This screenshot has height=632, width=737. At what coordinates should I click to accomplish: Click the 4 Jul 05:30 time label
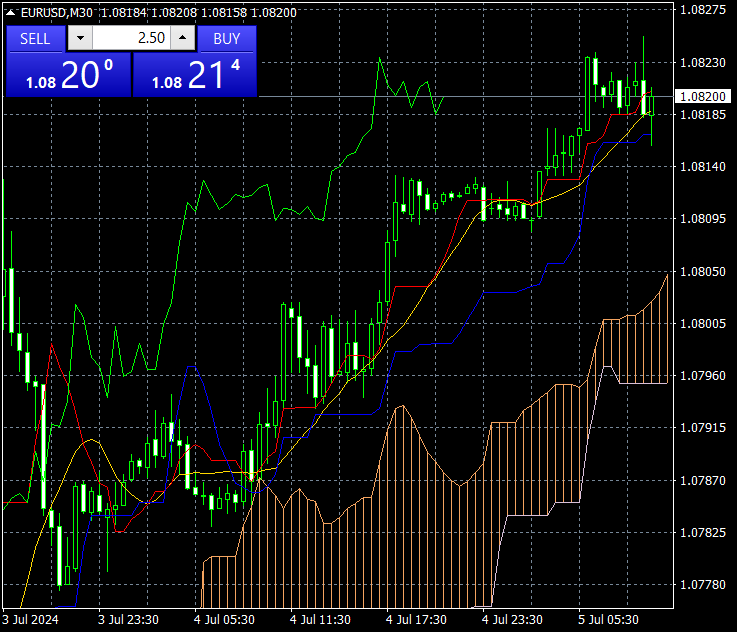click(x=224, y=620)
